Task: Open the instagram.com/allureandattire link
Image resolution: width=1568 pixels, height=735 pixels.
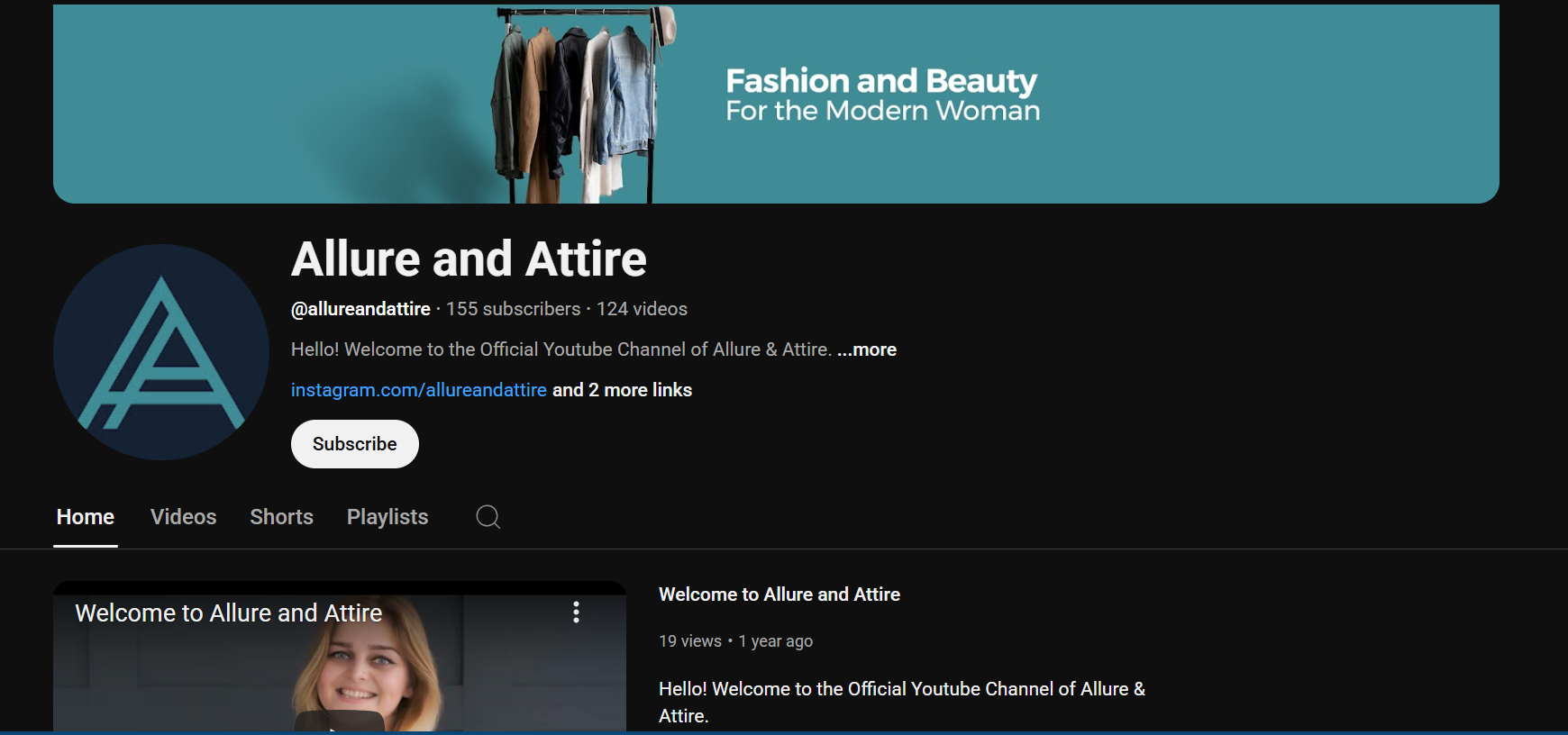Action: point(419,390)
